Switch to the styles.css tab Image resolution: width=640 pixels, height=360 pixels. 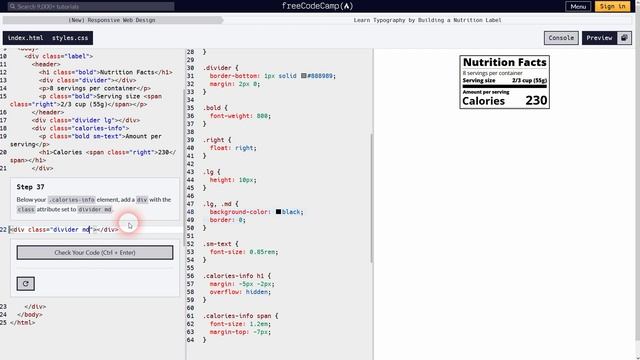point(70,38)
